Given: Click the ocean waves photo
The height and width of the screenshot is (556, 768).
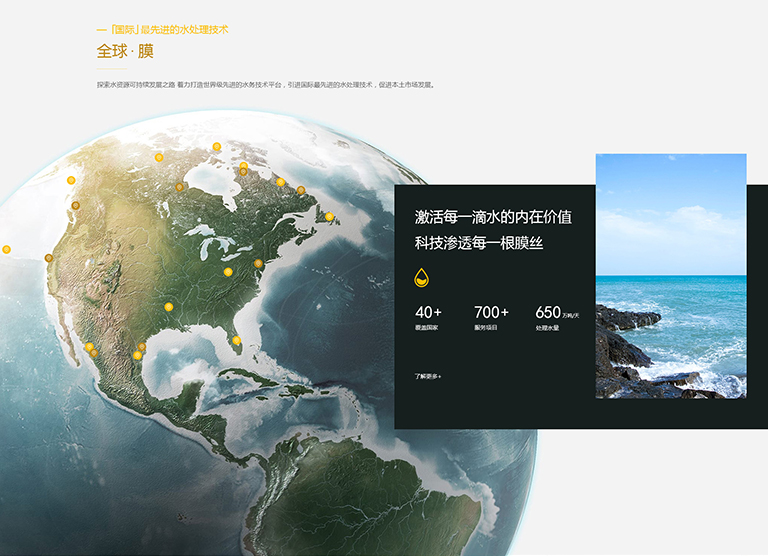Looking at the screenshot, I should pyautogui.click(x=671, y=276).
